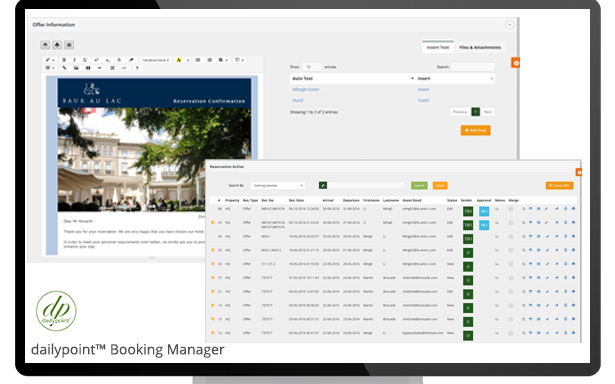Tick the Merge checkbox of the first reservation

pos(511,209)
